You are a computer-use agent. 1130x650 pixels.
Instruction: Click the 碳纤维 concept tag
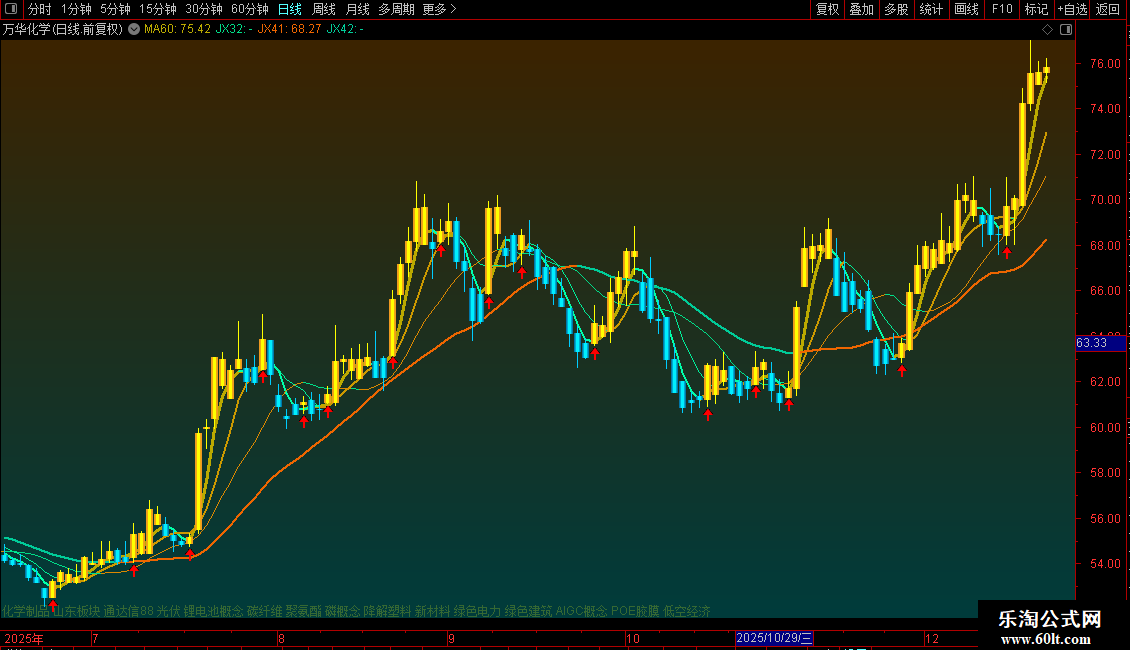[x=264, y=611]
